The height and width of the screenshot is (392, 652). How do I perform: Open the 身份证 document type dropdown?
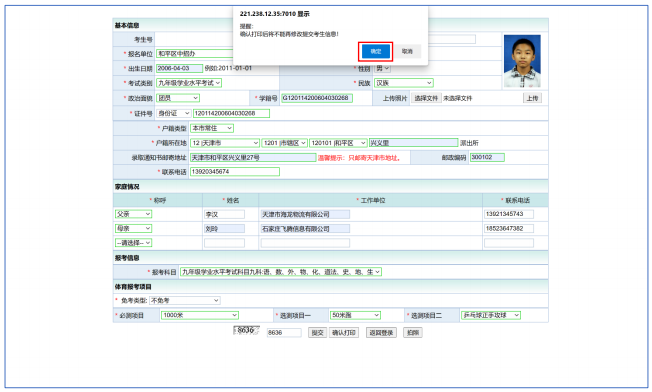[173, 113]
